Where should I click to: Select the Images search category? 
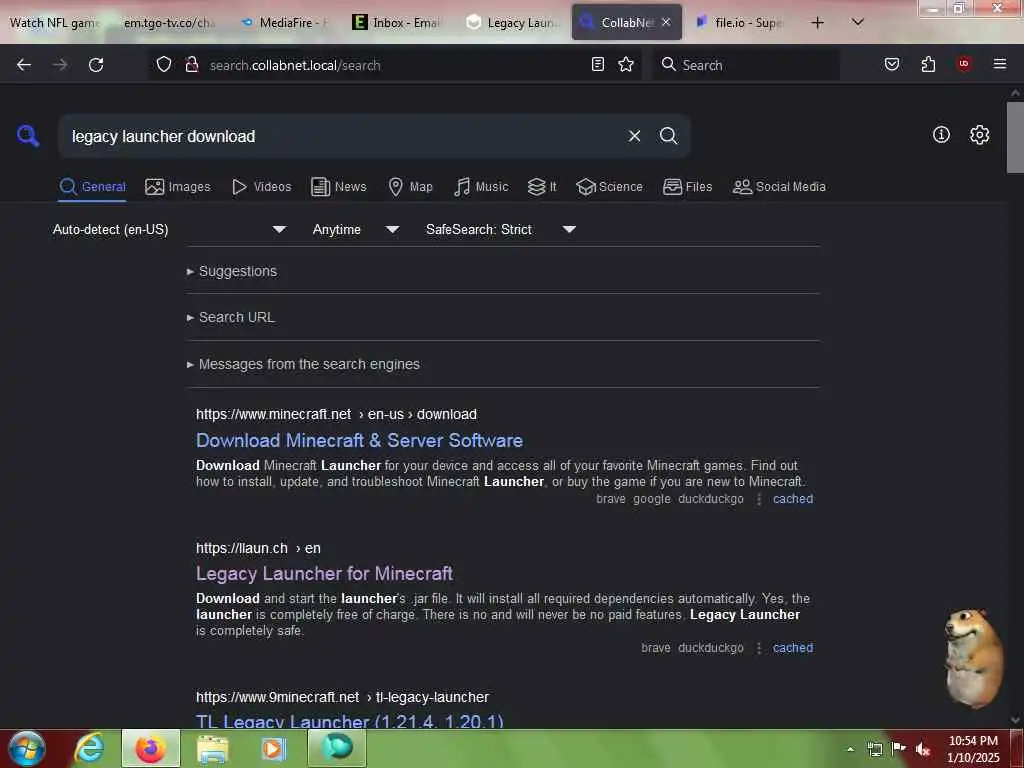[x=178, y=187]
